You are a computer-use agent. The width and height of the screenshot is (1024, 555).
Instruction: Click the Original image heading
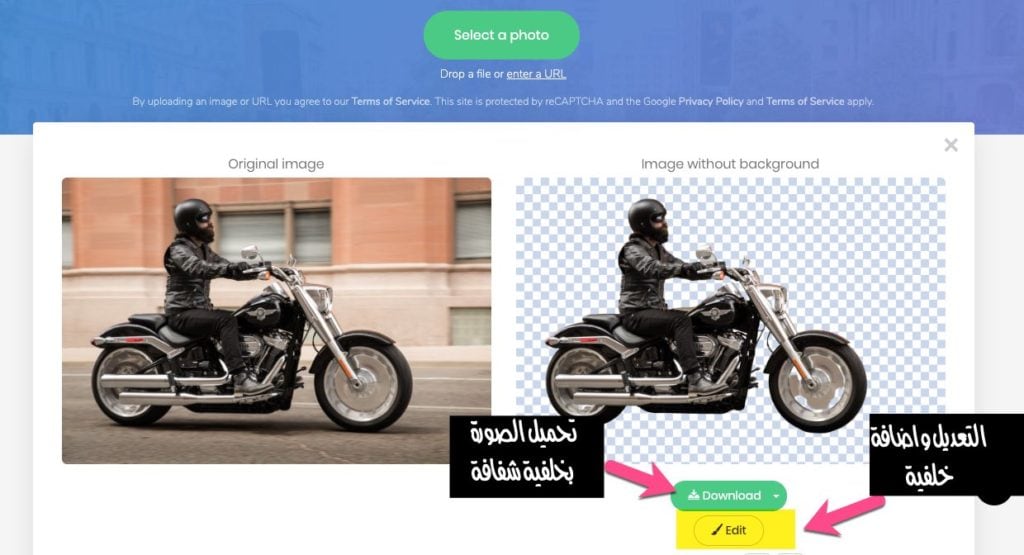point(276,164)
